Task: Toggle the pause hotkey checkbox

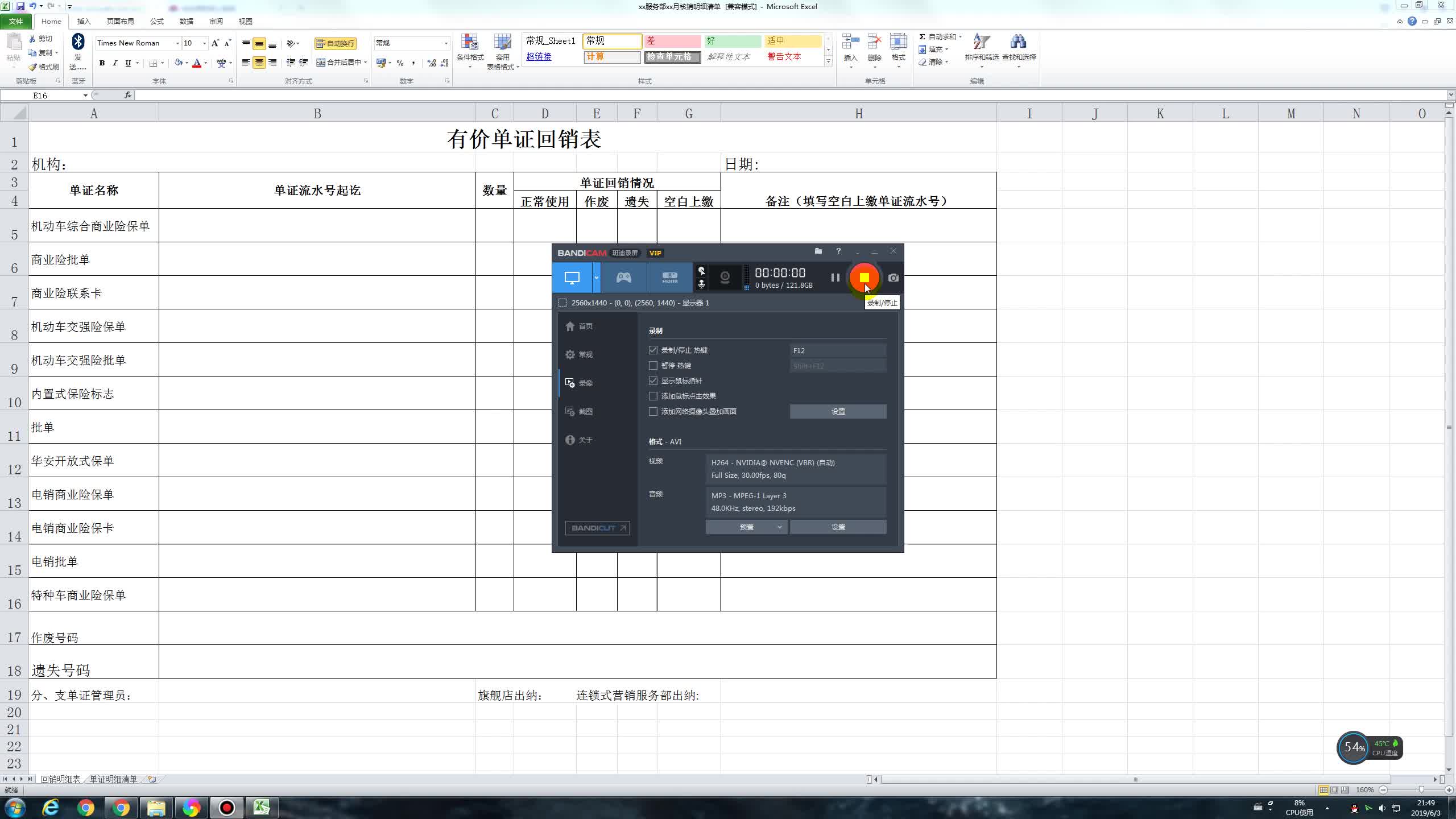Action: coord(653,366)
